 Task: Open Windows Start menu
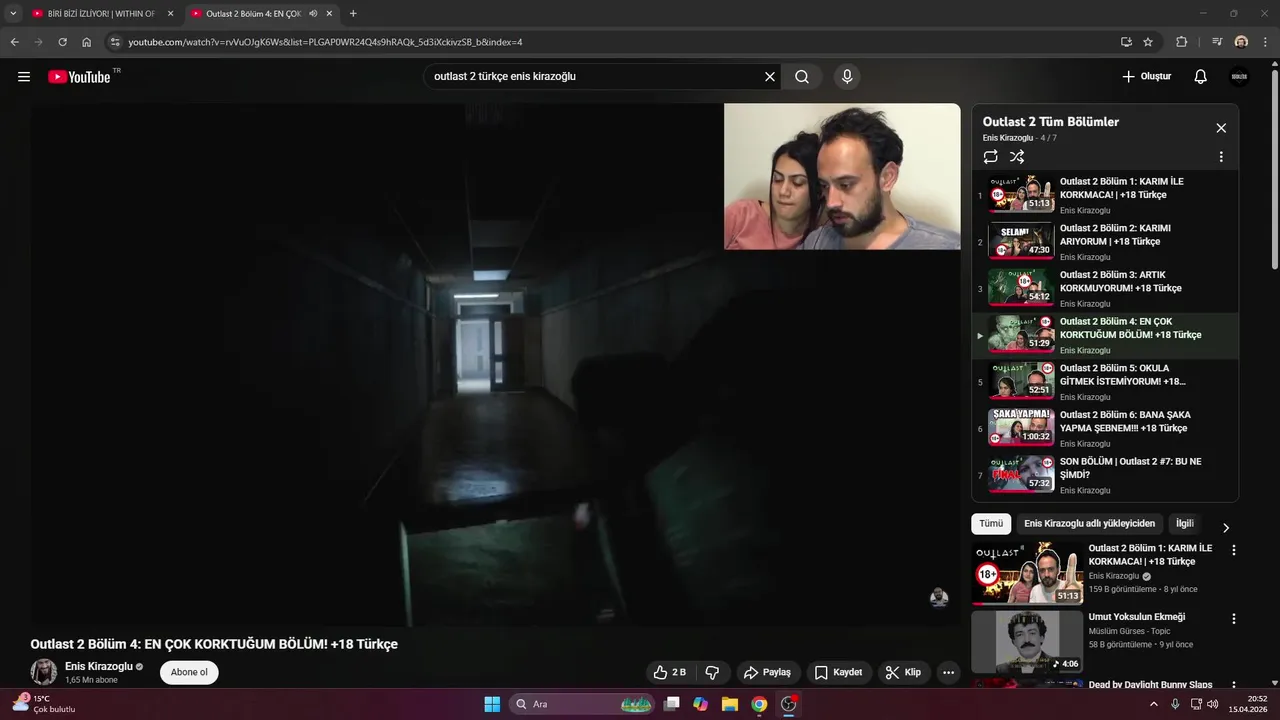[492, 704]
